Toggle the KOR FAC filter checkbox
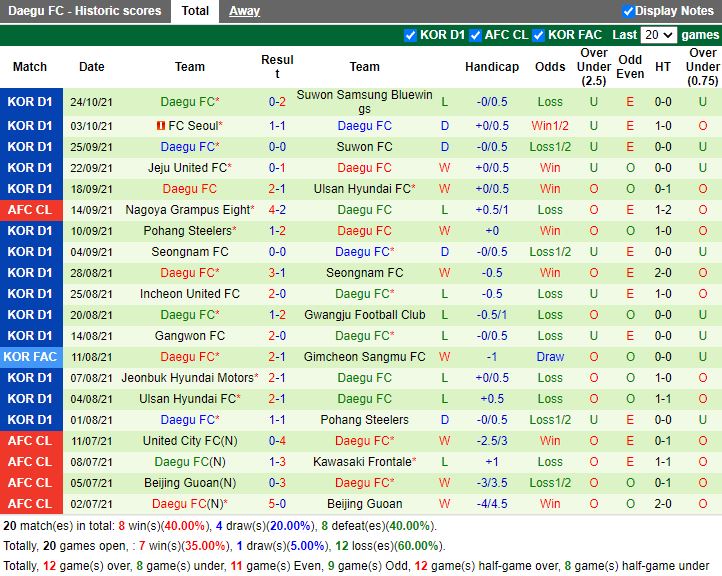This screenshot has width=722, height=576. [x=538, y=35]
